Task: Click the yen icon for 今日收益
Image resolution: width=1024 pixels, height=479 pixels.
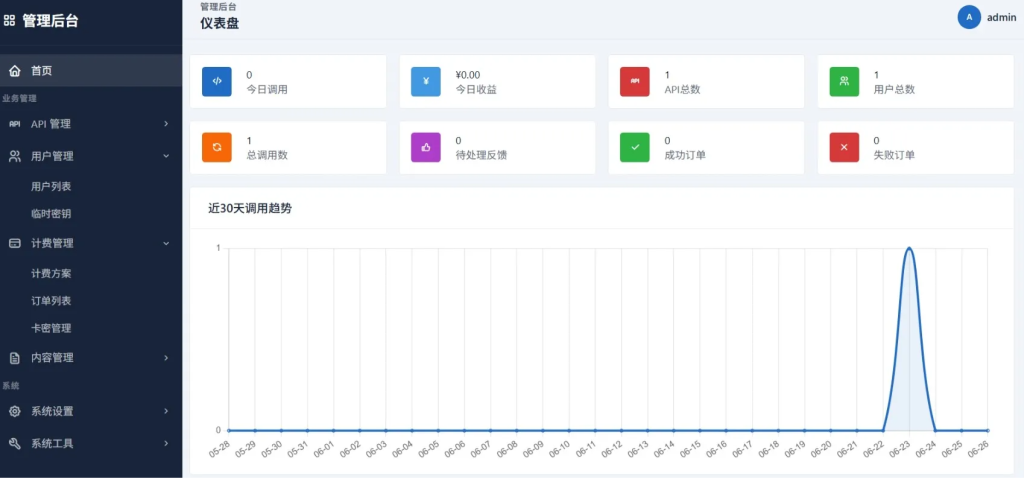Action: coord(426,82)
